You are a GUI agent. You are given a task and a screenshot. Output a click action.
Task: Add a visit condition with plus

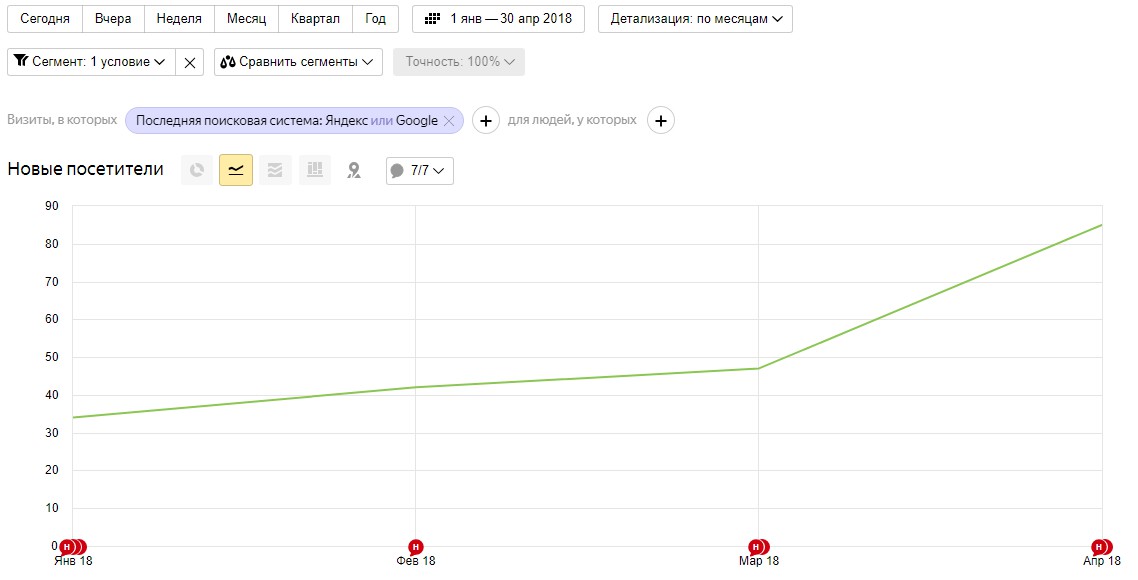click(486, 121)
